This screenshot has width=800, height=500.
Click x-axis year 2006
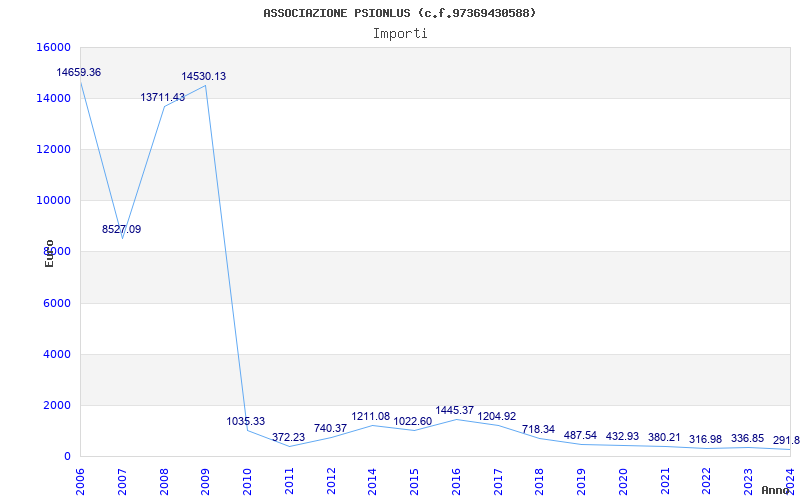point(80,482)
